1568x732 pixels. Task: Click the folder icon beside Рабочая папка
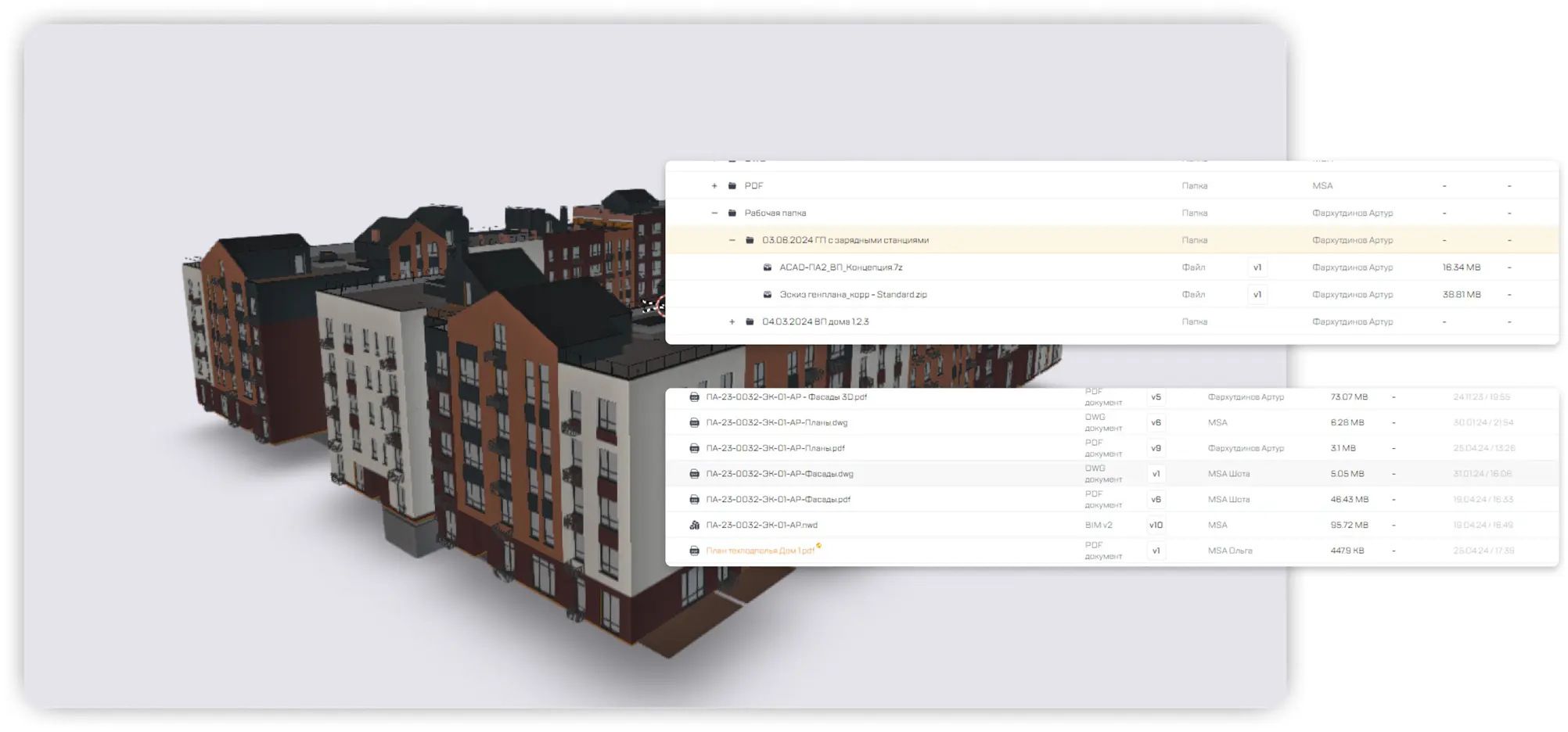coord(732,213)
